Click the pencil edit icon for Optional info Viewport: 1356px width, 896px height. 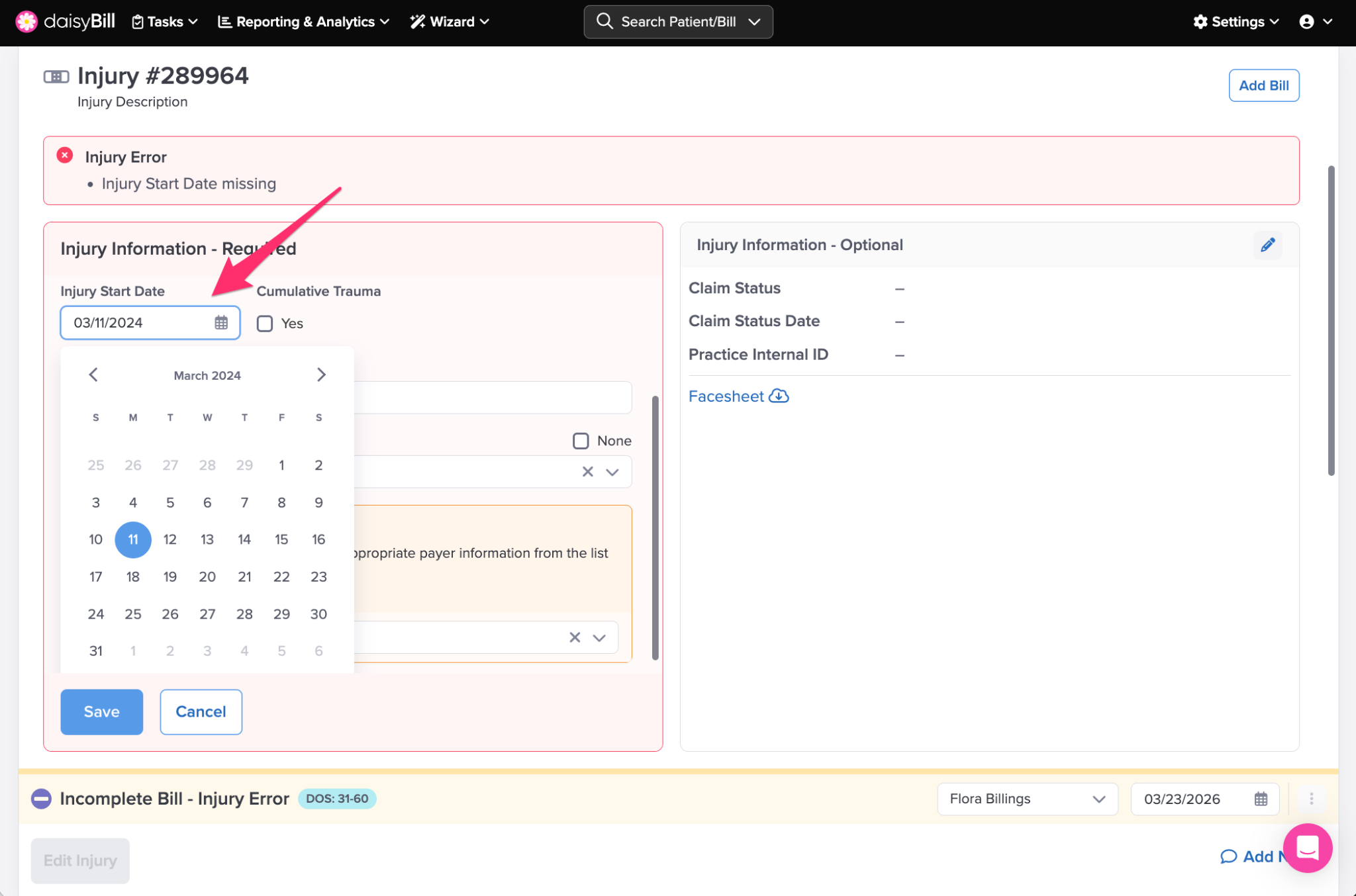coord(1267,245)
